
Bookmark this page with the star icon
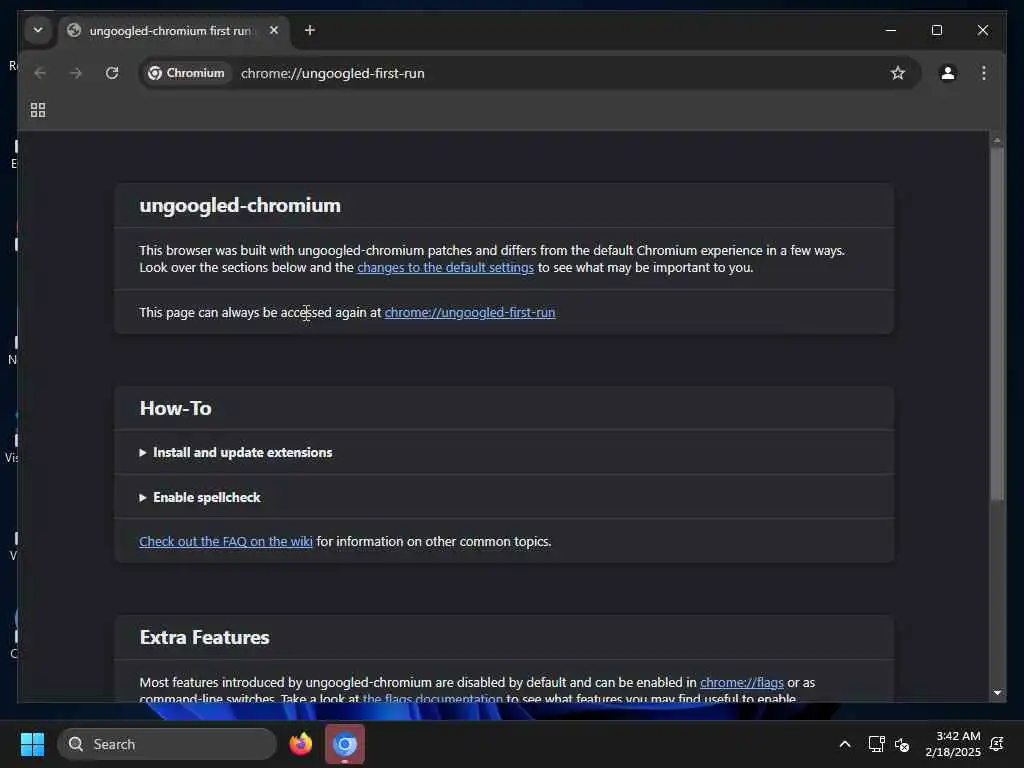pyautogui.click(x=898, y=73)
